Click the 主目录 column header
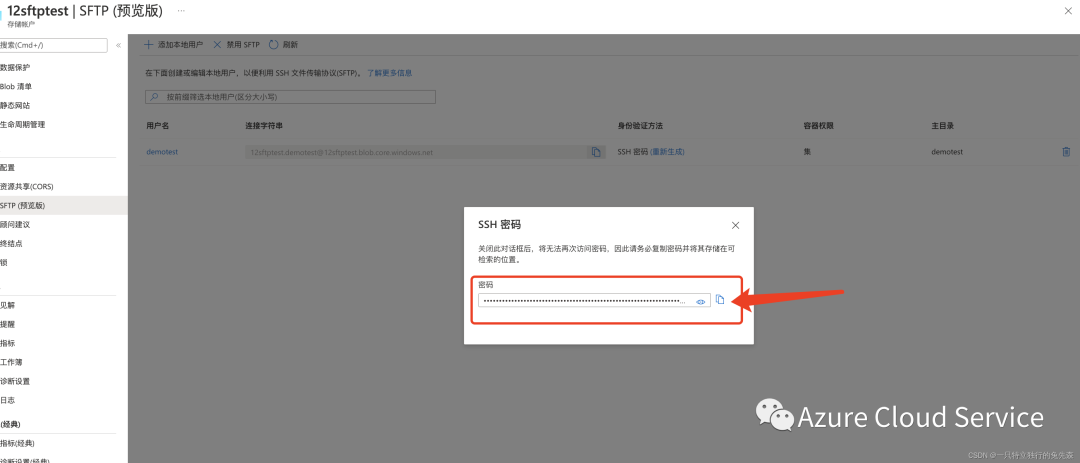Viewport: 1080px width, 463px height. (x=942, y=127)
